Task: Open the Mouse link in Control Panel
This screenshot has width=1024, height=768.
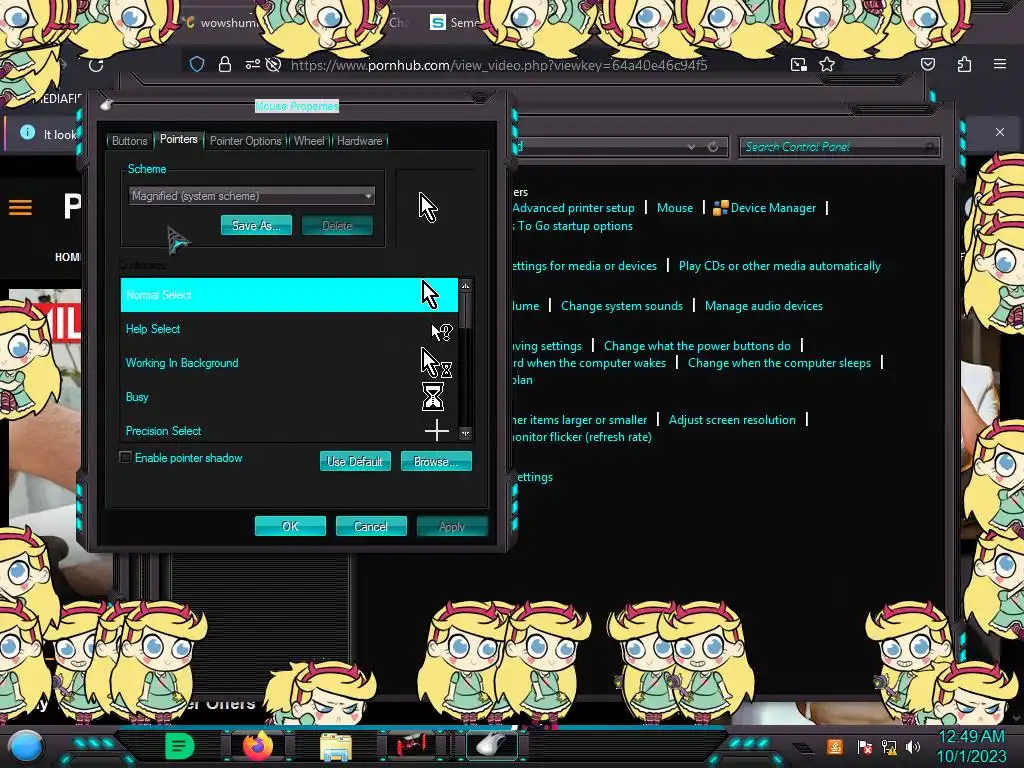Action: pyautogui.click(x=675, y=208)
